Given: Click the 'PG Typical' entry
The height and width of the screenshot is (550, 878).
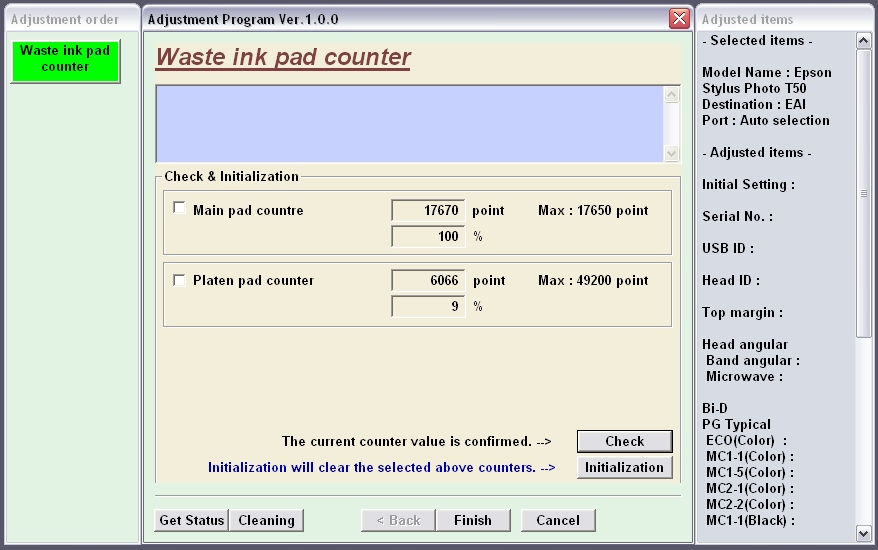Looking at the screenshot, I should coord(736,425).
